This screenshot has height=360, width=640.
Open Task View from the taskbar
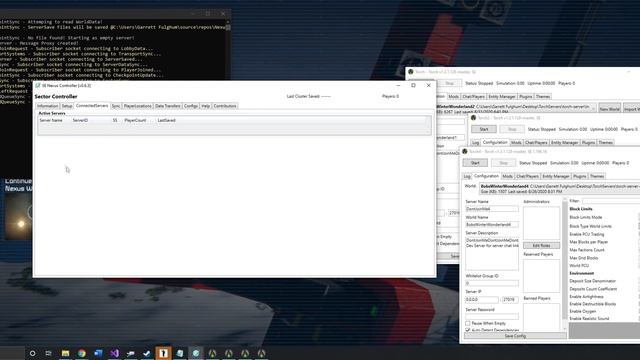click(49, 353)
